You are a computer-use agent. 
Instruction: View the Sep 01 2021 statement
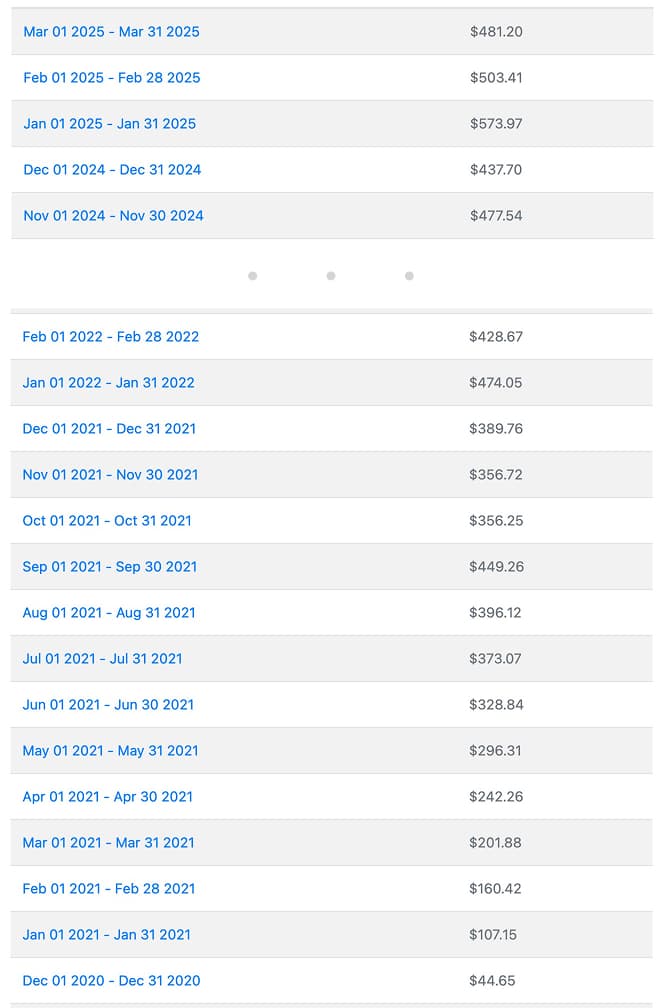tap(109, 566)
